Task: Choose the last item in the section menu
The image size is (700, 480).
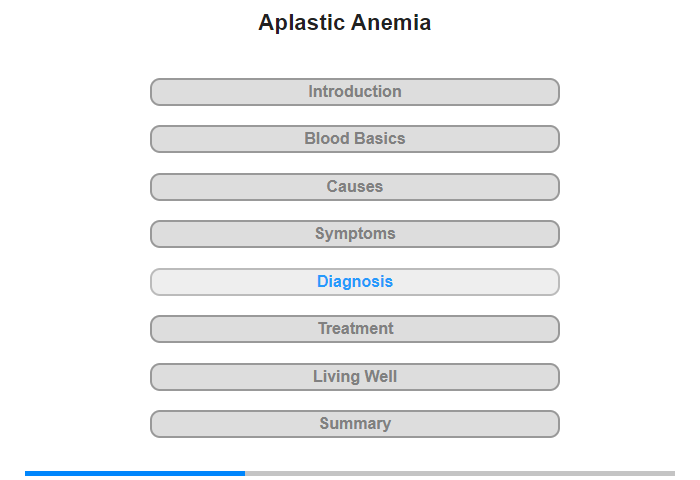Action: point(355,424)
